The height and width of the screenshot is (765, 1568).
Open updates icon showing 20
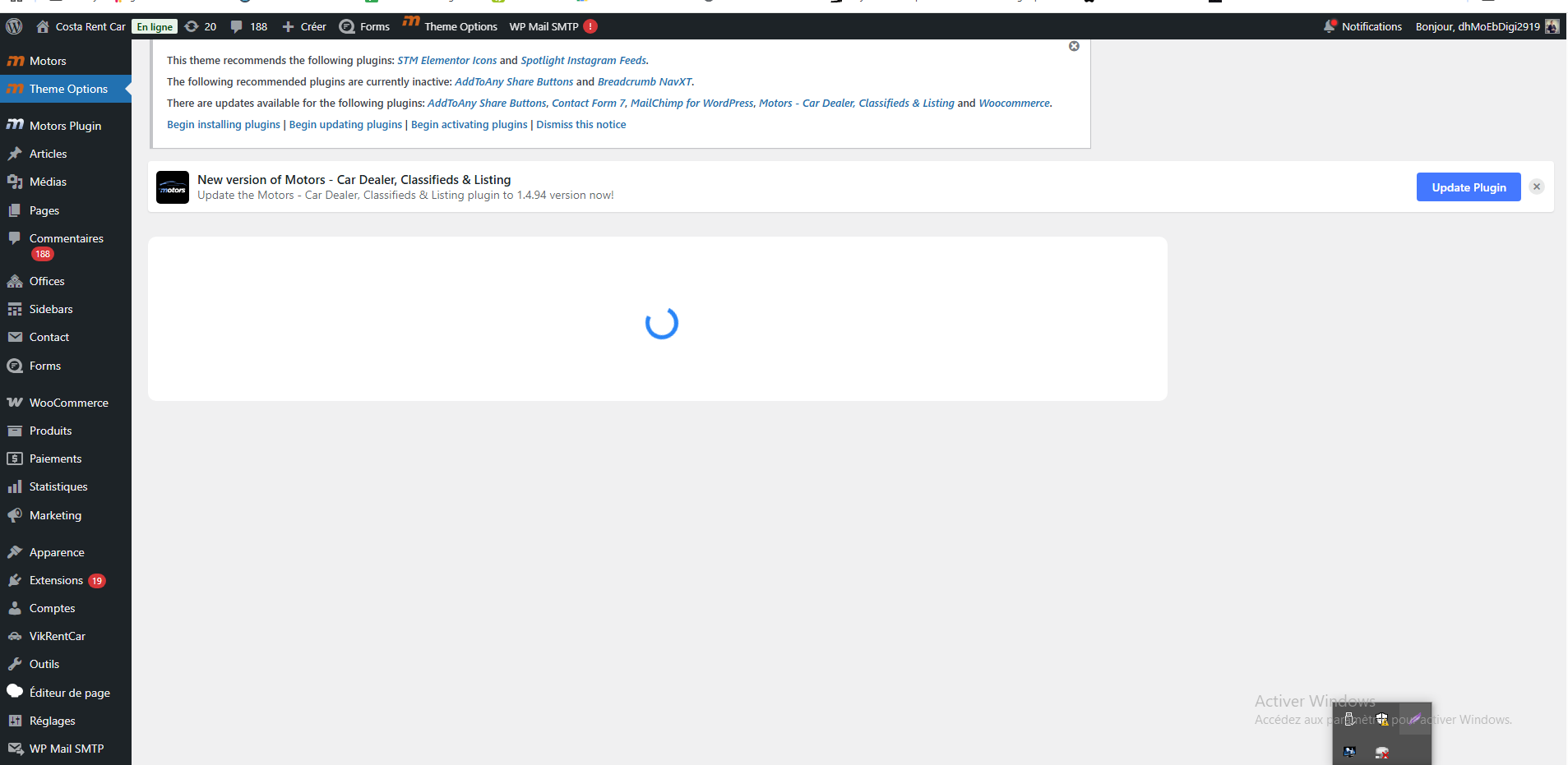coord(192,26)
